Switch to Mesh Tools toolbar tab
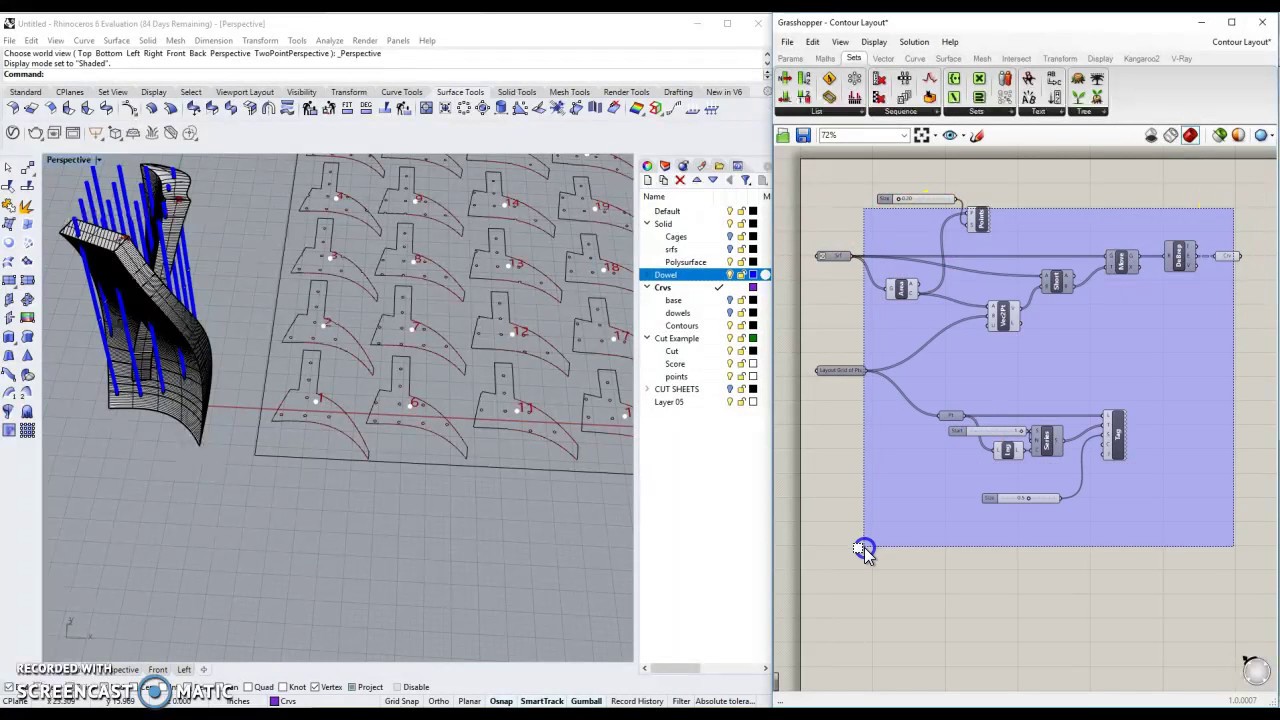 pos(568,92)
